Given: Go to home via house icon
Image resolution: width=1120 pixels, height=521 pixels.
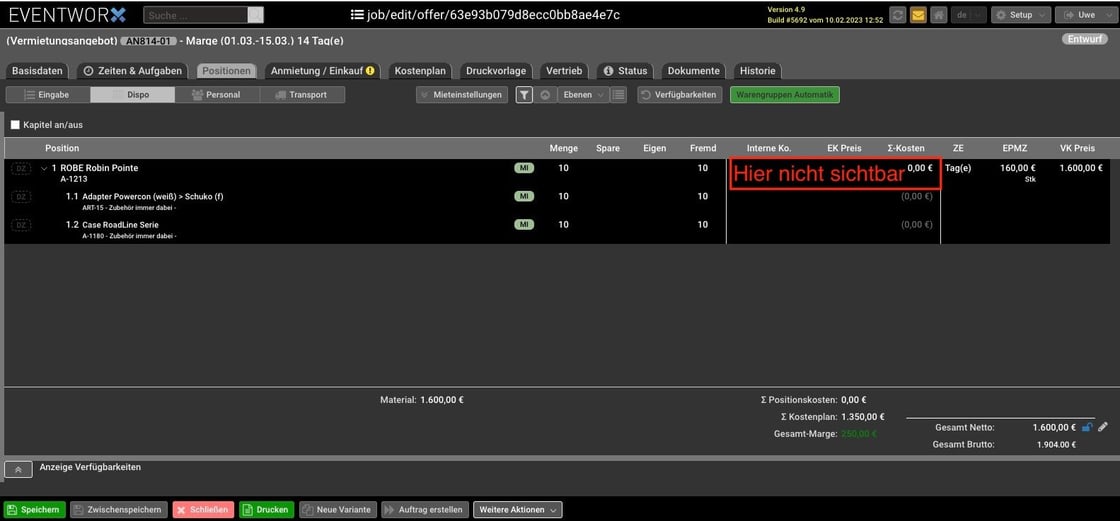Looking at the screenshot, I should (x=938, y=15).
